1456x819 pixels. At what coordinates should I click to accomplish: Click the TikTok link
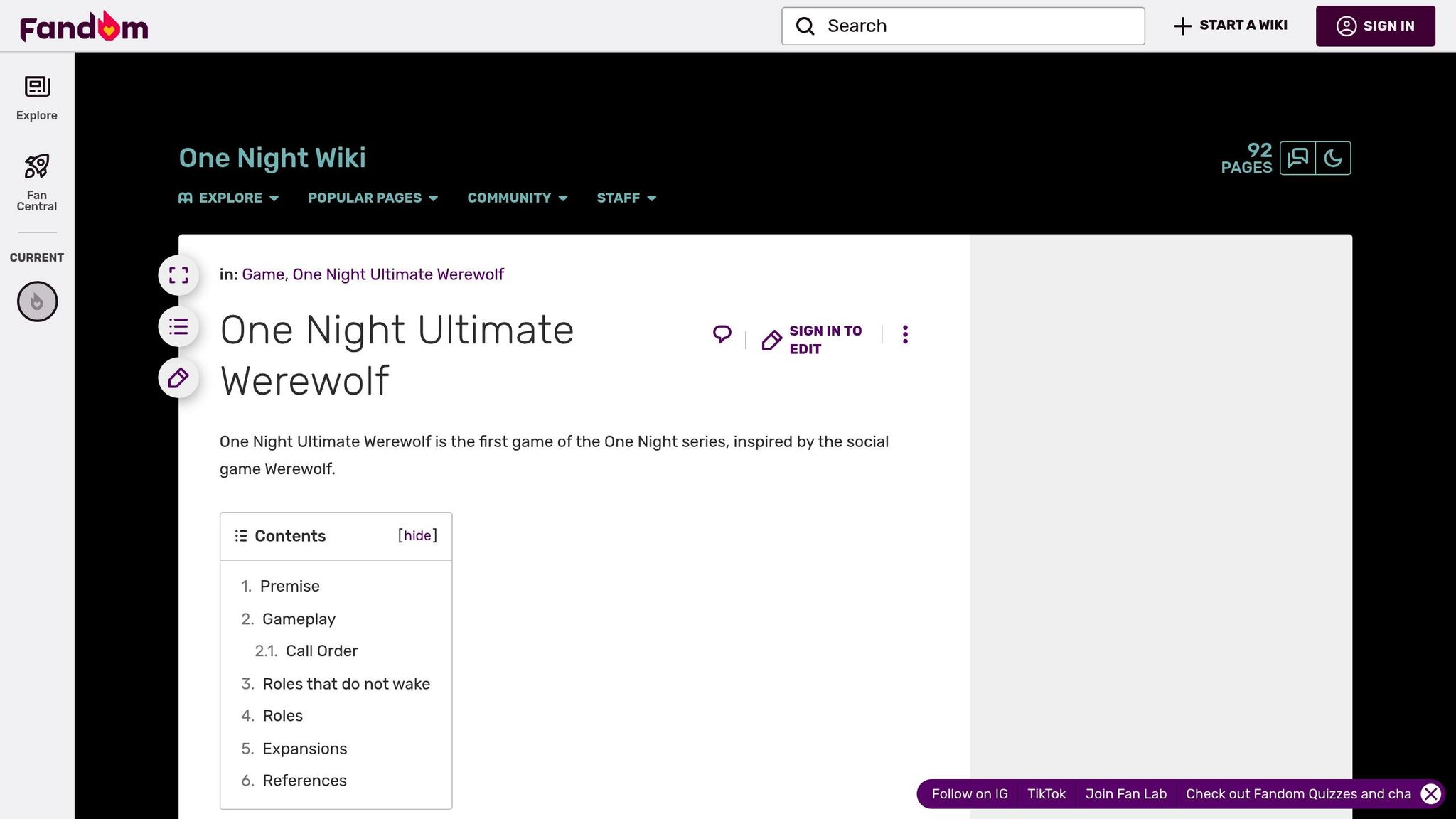(1046, 793)
